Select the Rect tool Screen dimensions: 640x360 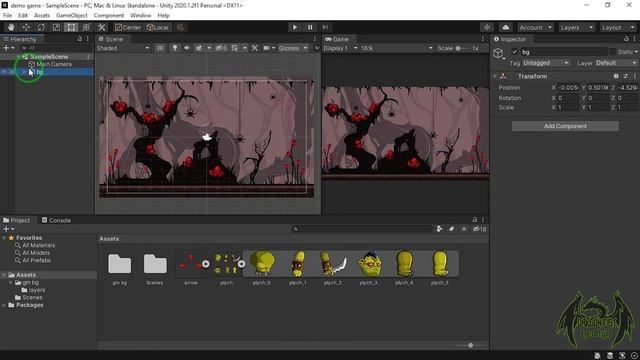pyautogui.click(x=71, y=27)
